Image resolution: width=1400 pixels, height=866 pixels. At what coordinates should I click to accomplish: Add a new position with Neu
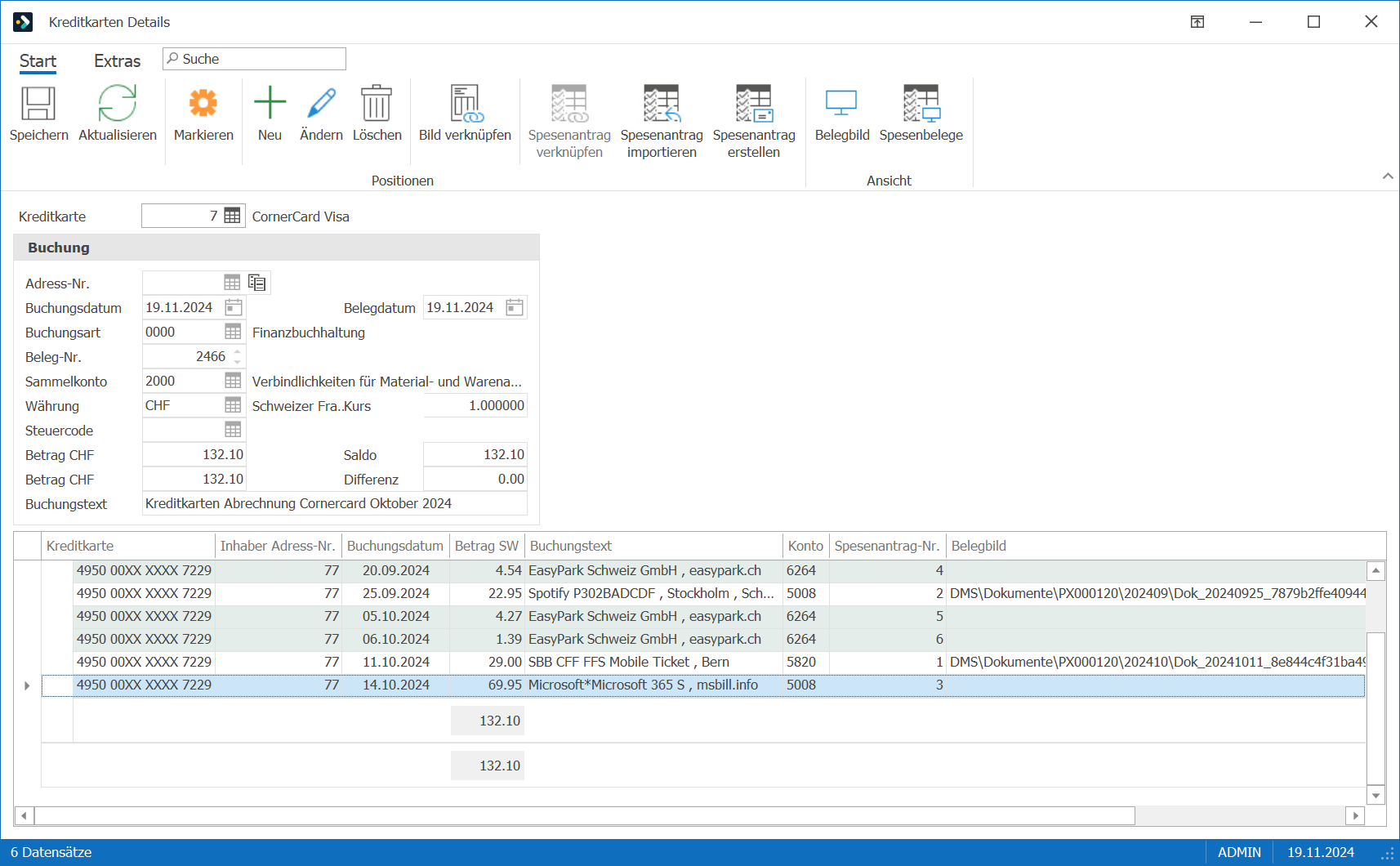[270, 103]
